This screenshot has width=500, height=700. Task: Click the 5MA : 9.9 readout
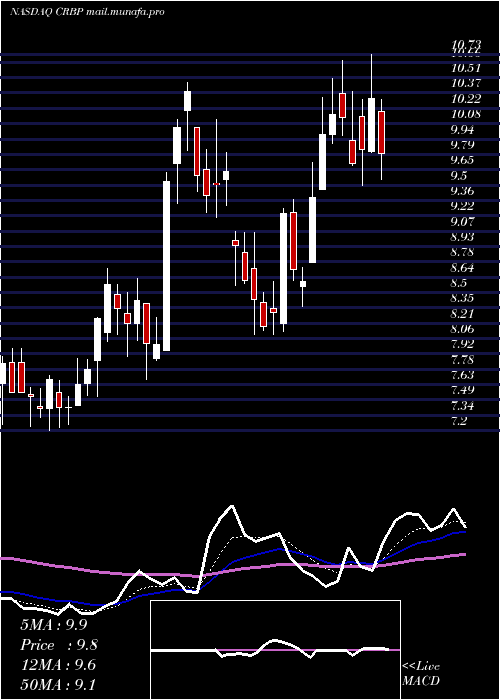tap(54, 625)
